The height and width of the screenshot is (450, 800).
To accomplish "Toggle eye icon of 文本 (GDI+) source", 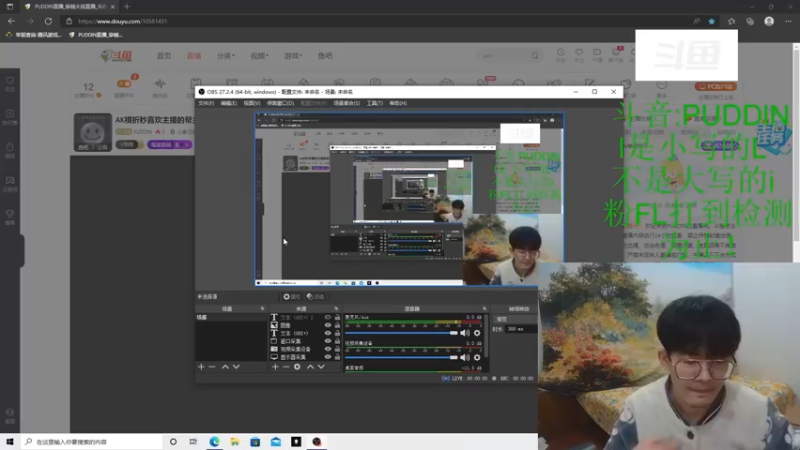I will [328, 333].
